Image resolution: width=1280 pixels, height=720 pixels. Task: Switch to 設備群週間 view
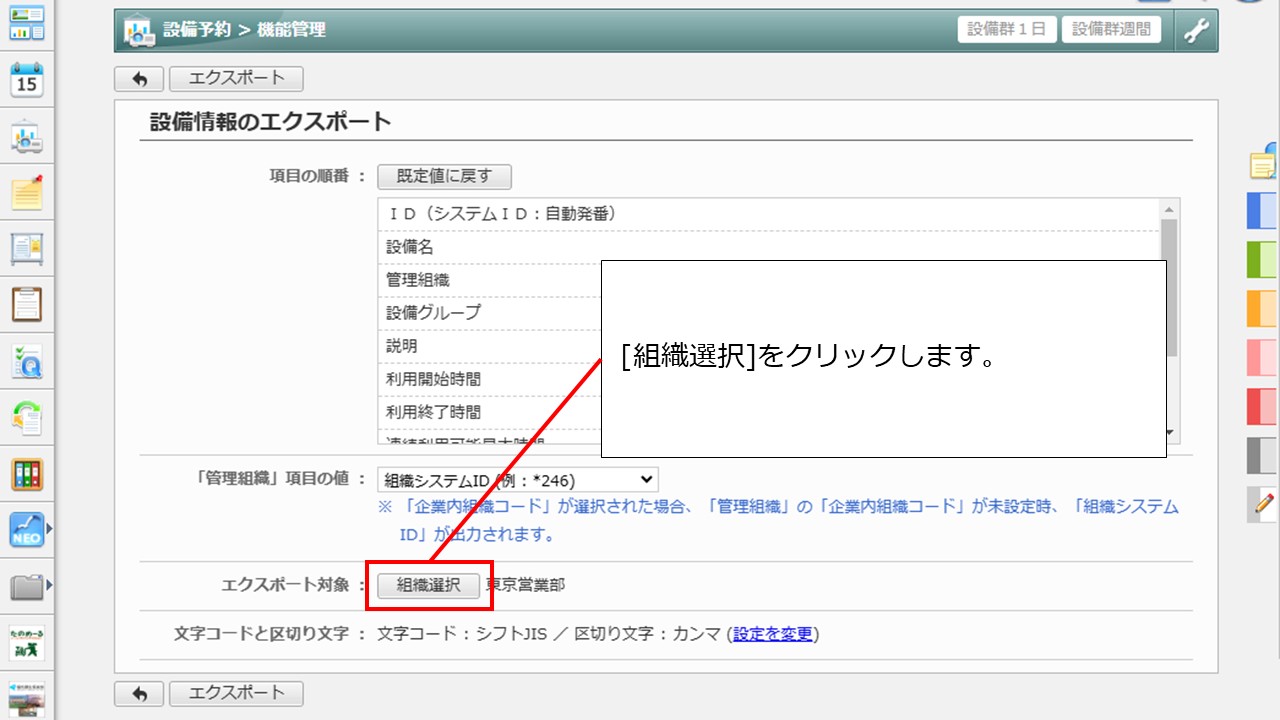click(x=1111, y=29)
